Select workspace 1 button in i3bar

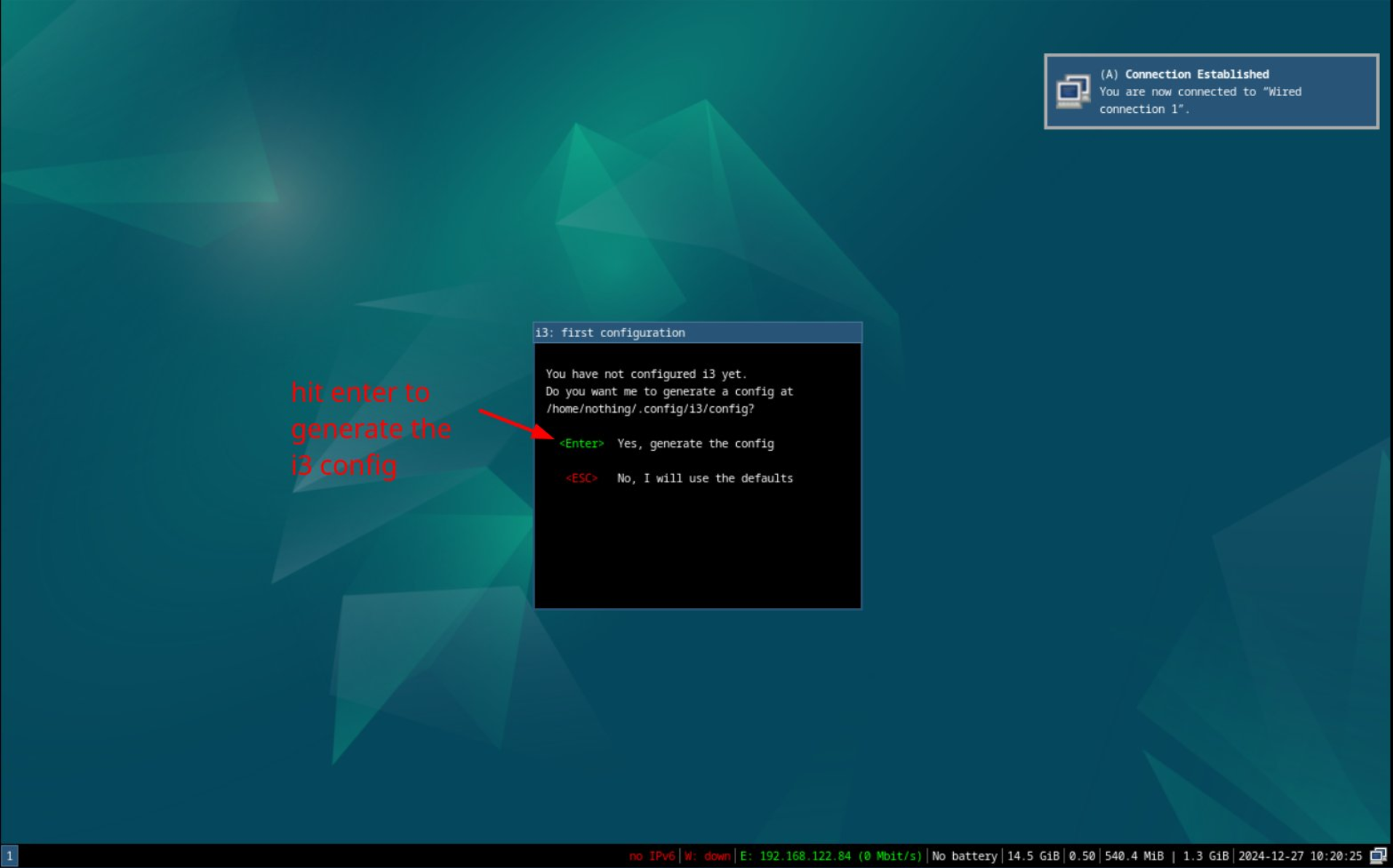(9, 856)
